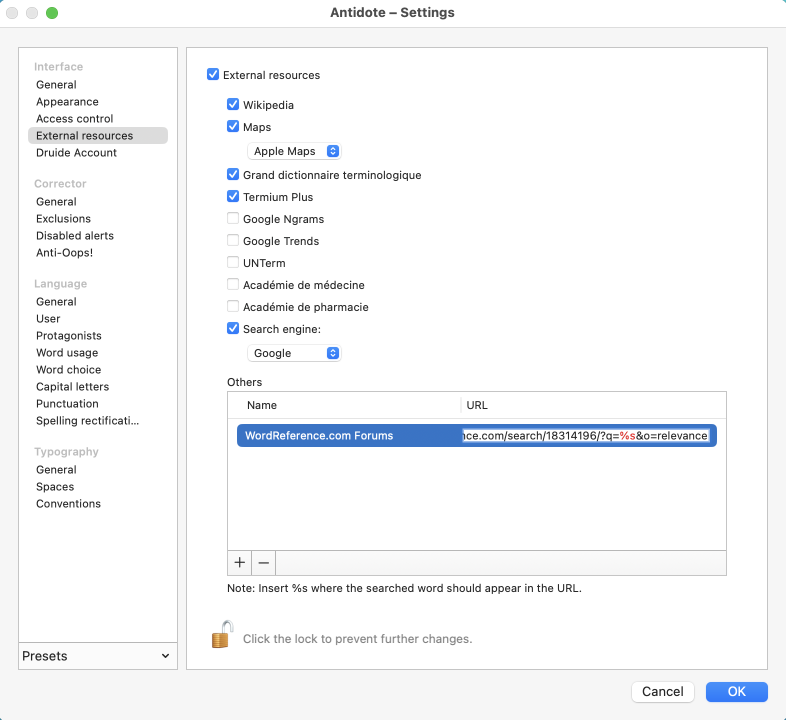Click the Cancel button
The width and height of the screenshot is (786, 720).
(662, 691)
